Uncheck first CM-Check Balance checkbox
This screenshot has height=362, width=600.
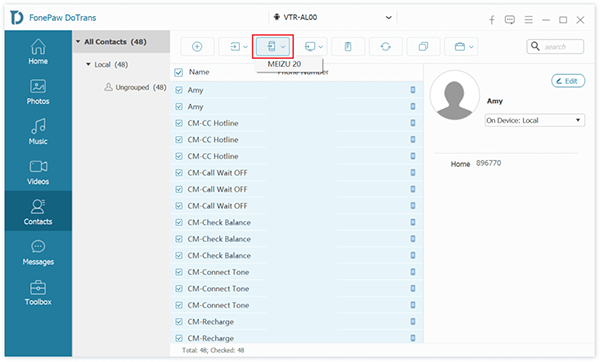[x=179, y=222]
